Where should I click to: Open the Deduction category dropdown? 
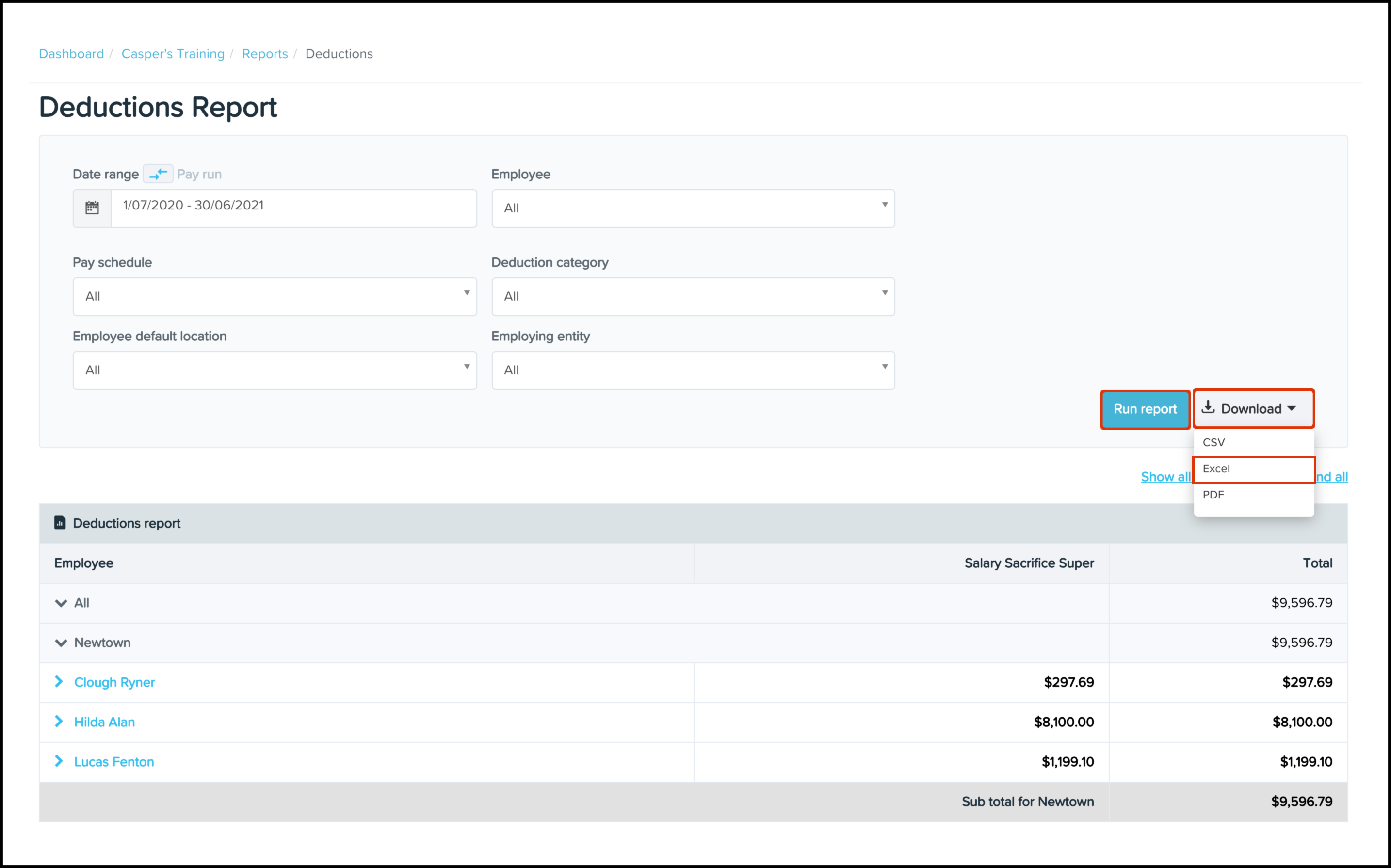click(x=693, y=296)
